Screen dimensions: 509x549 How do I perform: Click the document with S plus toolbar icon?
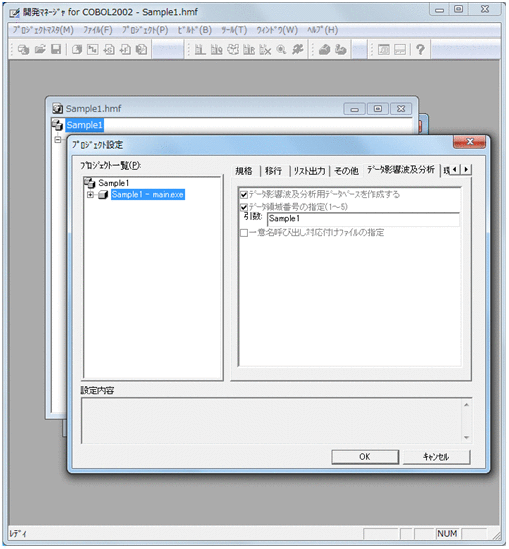(x=109, y=50)
